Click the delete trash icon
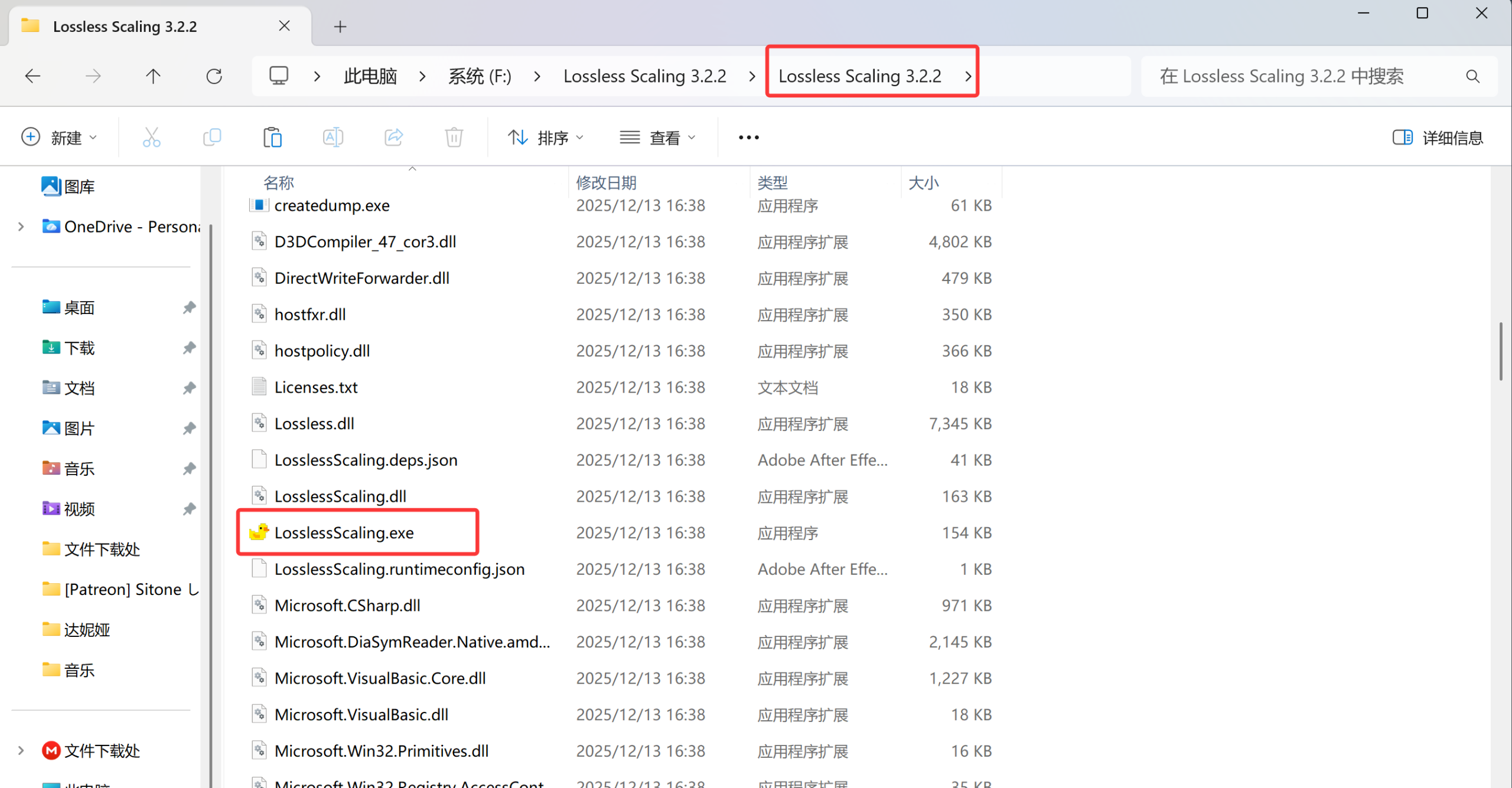 click(454, 138)
